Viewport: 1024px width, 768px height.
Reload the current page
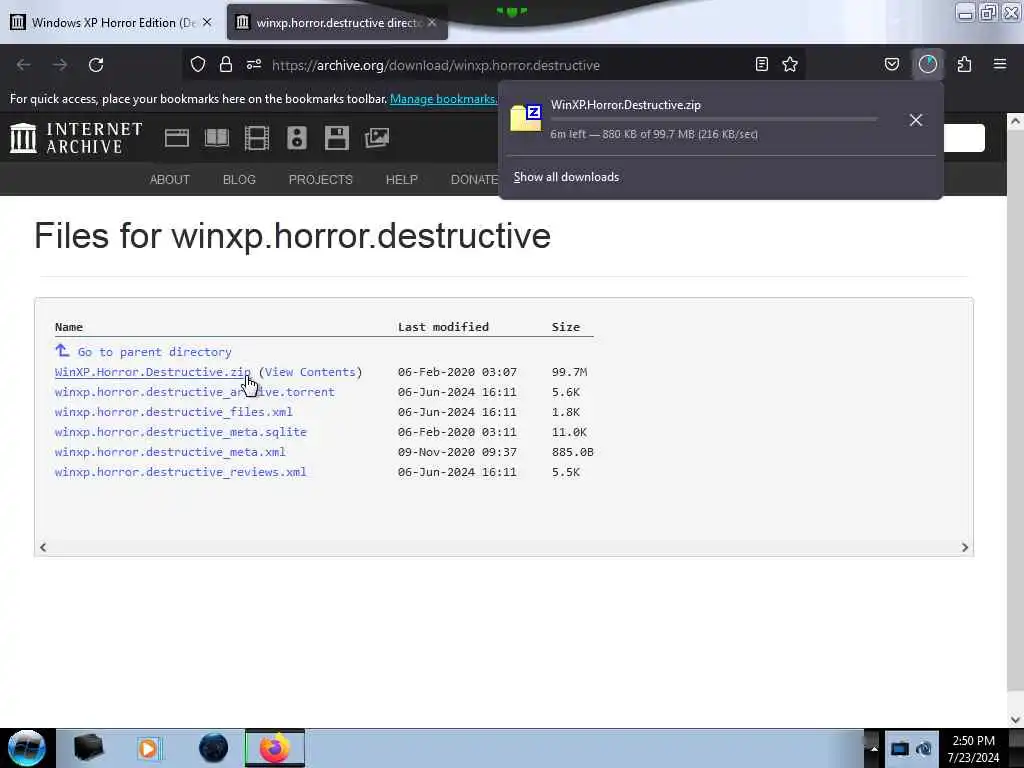96,65
